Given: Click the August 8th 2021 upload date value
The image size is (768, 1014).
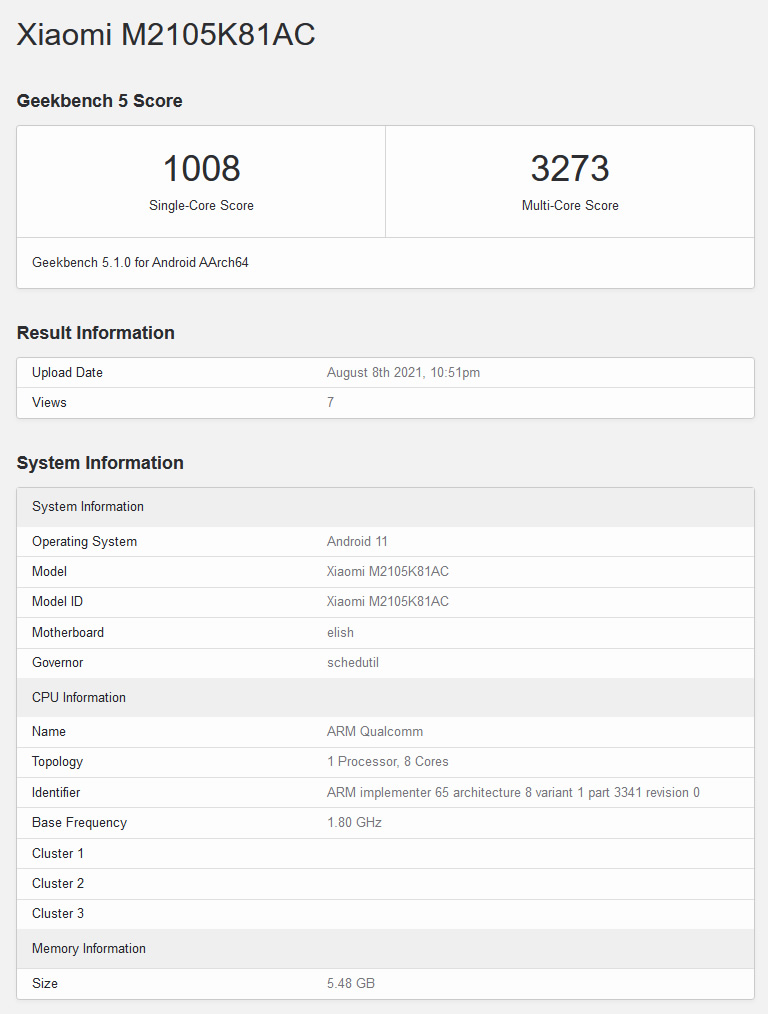Looking at the screenshot, I should (403, 373).
